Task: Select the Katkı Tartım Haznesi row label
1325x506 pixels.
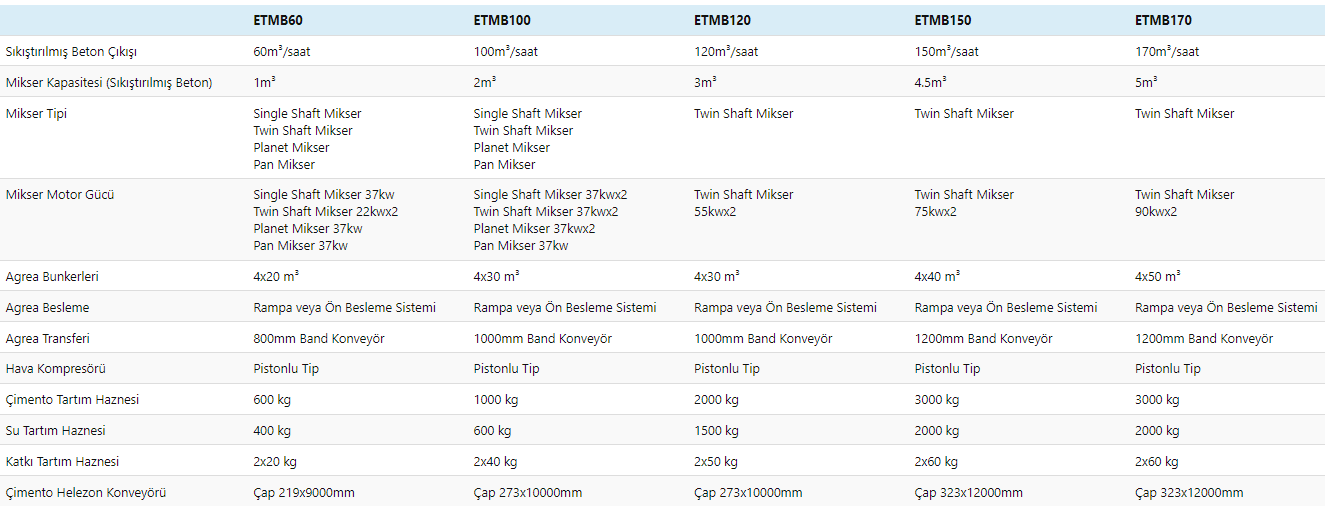Action: pyautogui.click(x=62, y=462)
